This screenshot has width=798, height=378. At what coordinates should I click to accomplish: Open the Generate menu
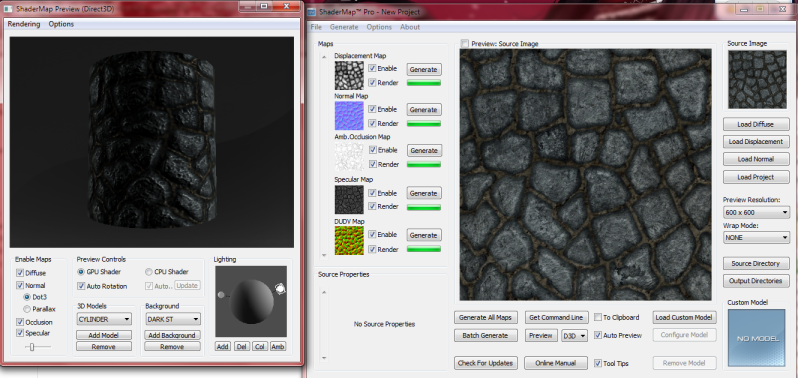pyautogui.click(x=344, y=27)
